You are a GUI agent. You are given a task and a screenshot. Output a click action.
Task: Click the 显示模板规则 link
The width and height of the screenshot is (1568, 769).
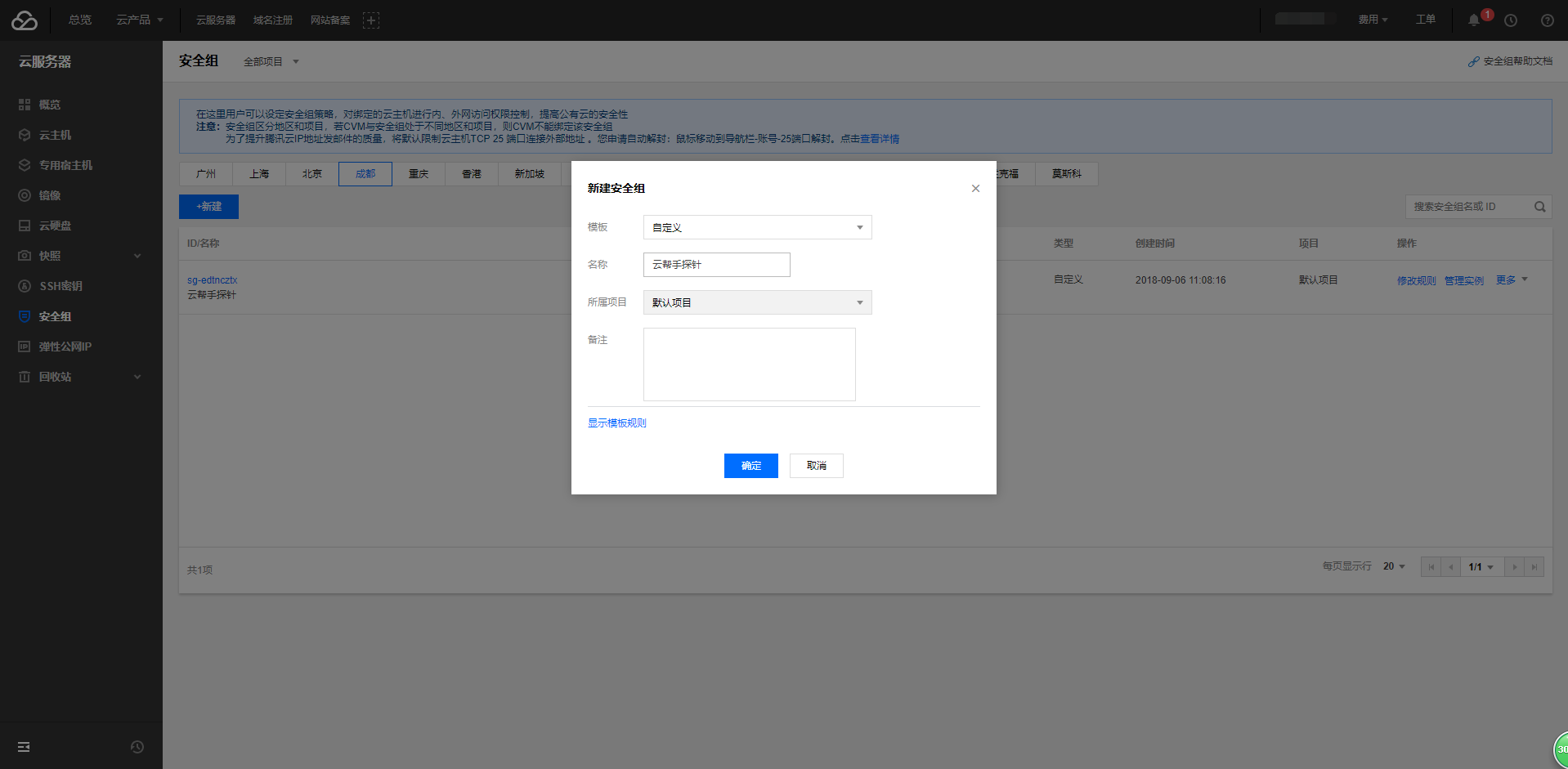617,423
